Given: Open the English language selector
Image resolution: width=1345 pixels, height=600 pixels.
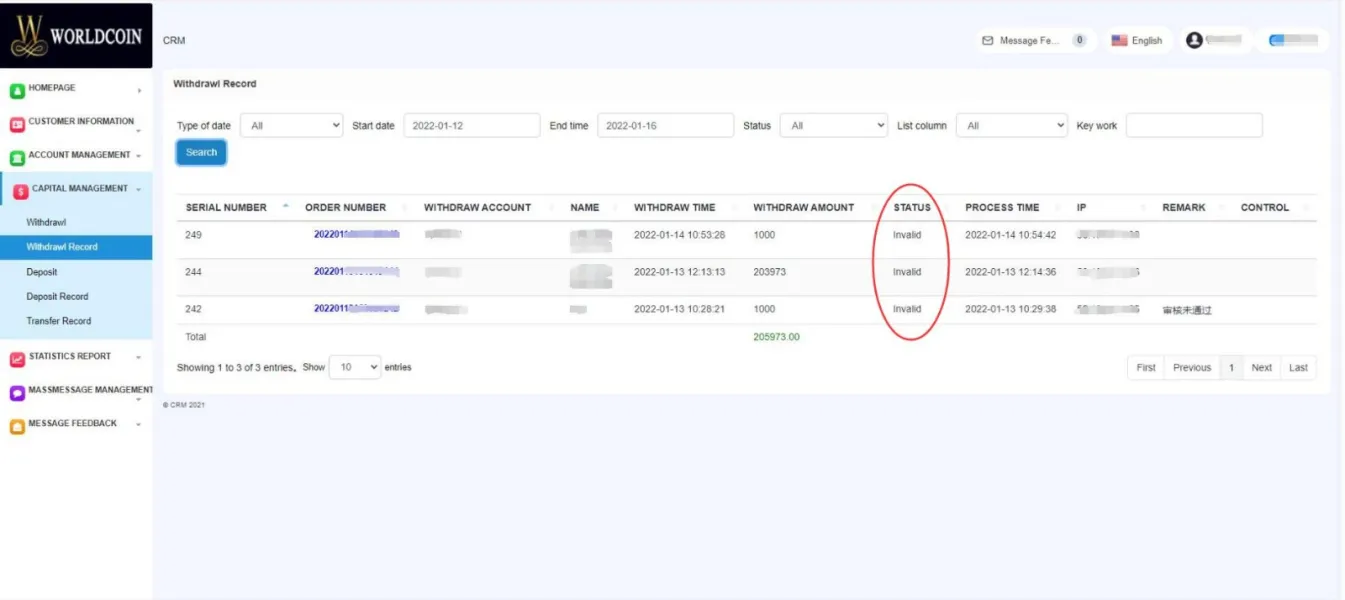Looking at the screenshot, I should [1137, 41].
